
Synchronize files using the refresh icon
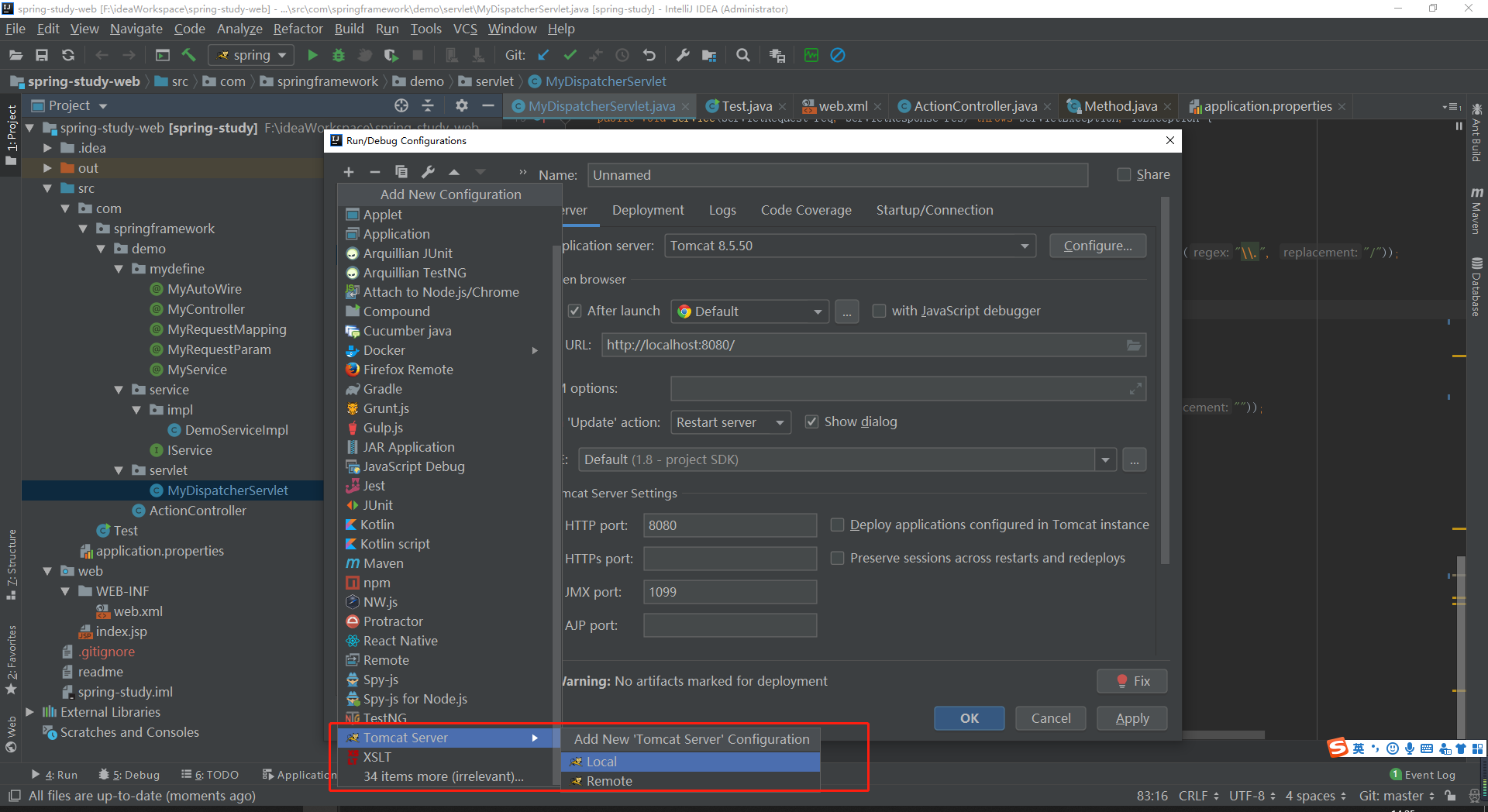(x=68, y=55)
